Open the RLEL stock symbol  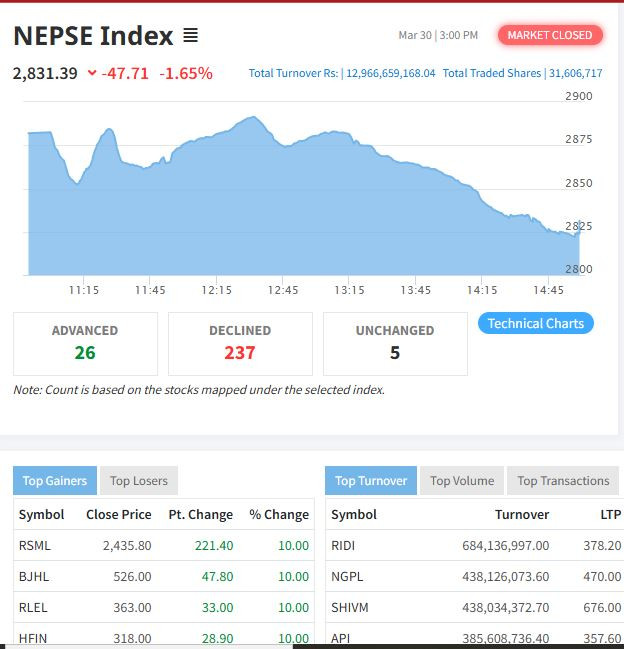34,607
